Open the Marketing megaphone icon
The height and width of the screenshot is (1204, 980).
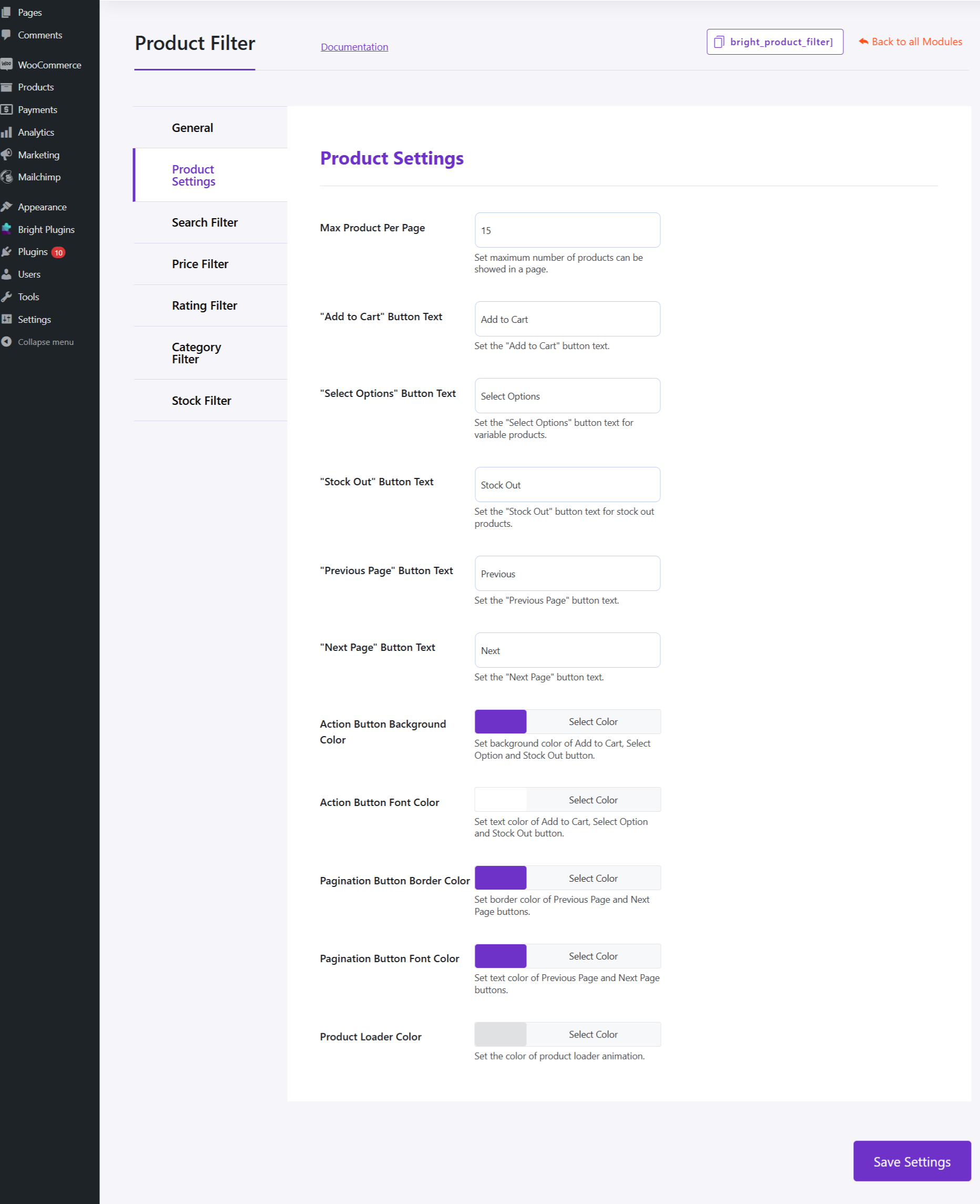point(7,154)
